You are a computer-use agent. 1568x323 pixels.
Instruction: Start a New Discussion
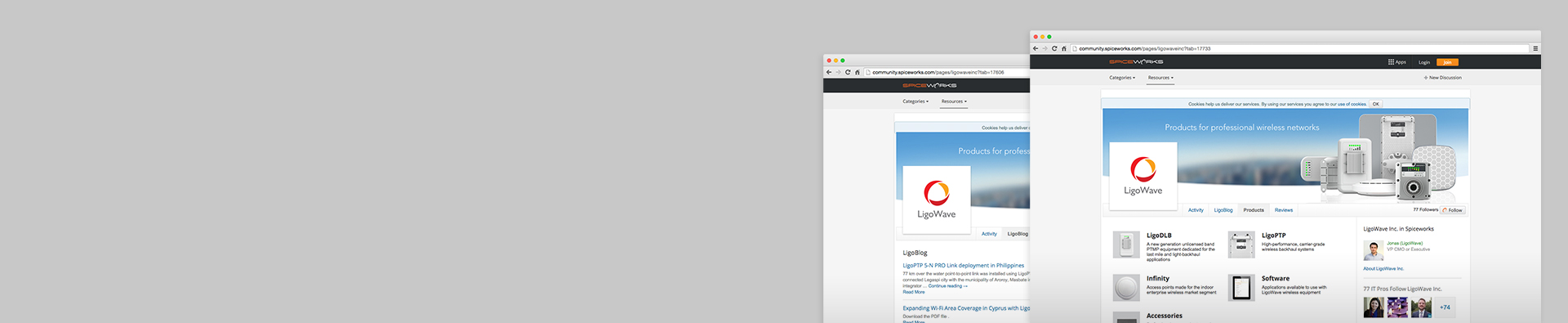[1443, 78]
